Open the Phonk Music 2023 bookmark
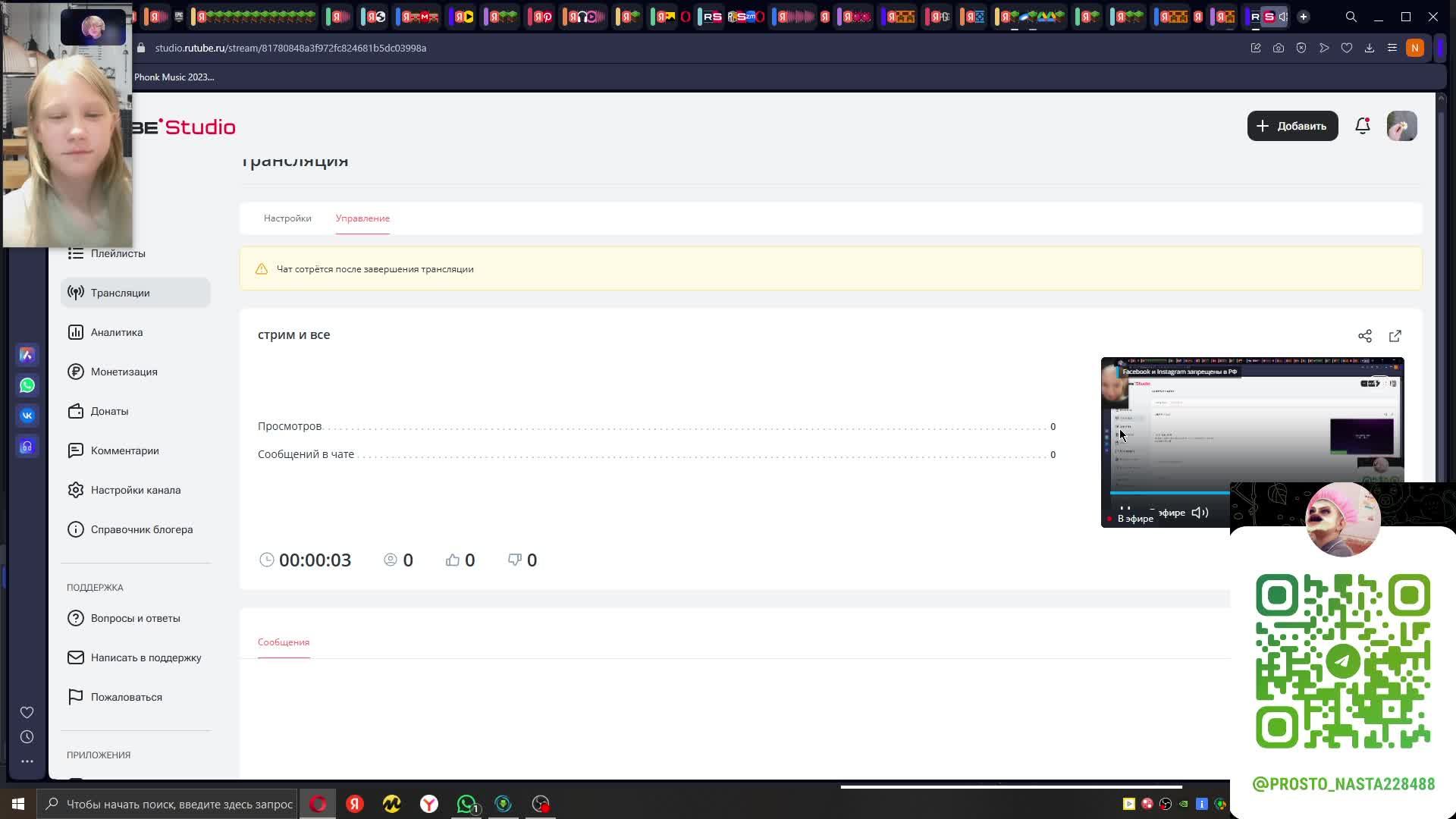This screenshot has width=1456, height=819. coord(174,77)
